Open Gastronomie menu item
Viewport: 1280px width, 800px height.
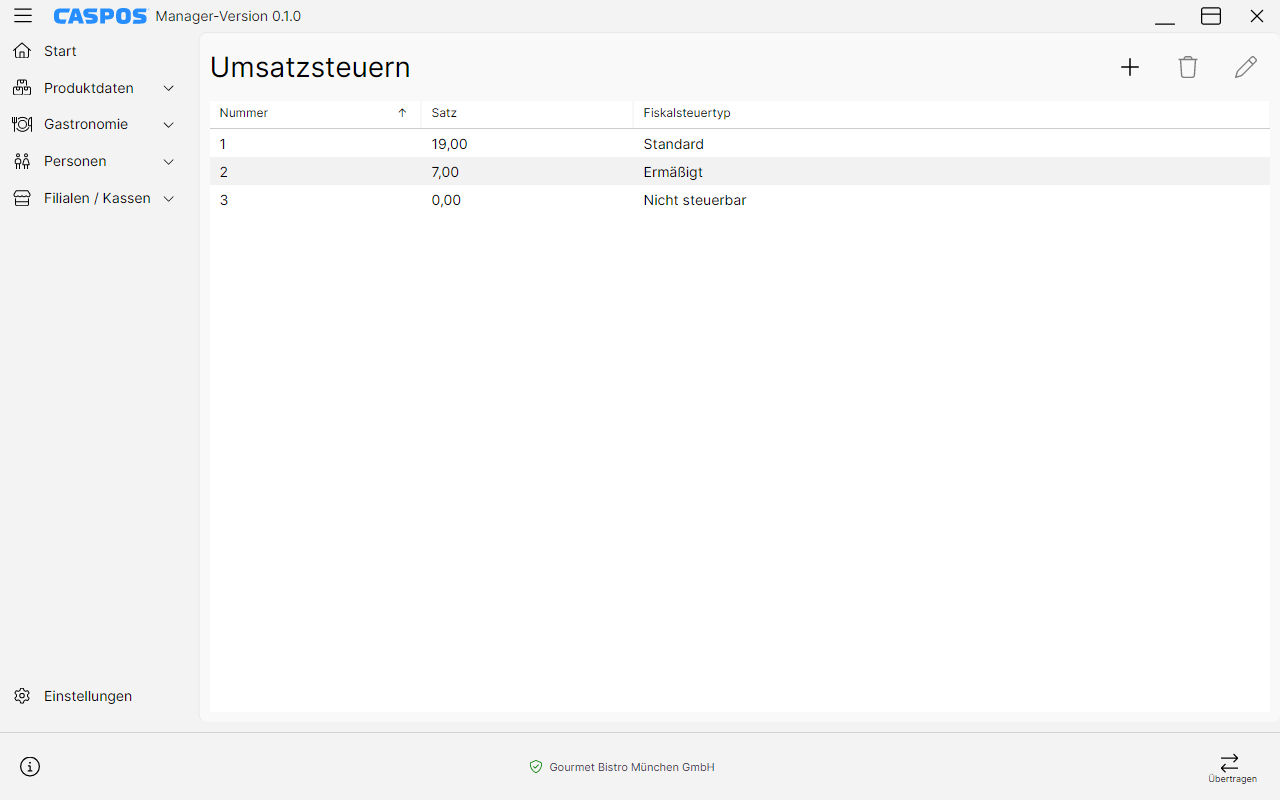(95, 125)
